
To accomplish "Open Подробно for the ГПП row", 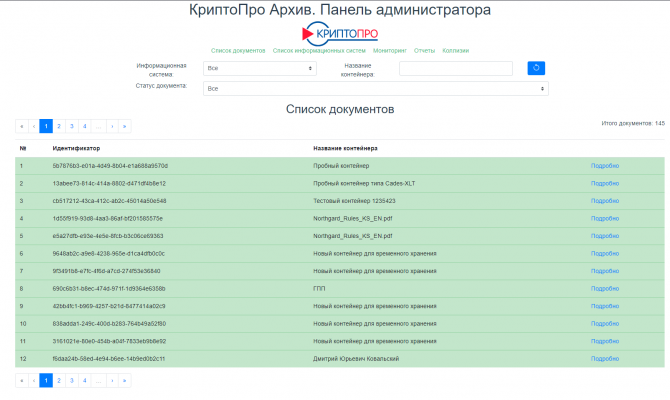I will [x=605, y=288].
